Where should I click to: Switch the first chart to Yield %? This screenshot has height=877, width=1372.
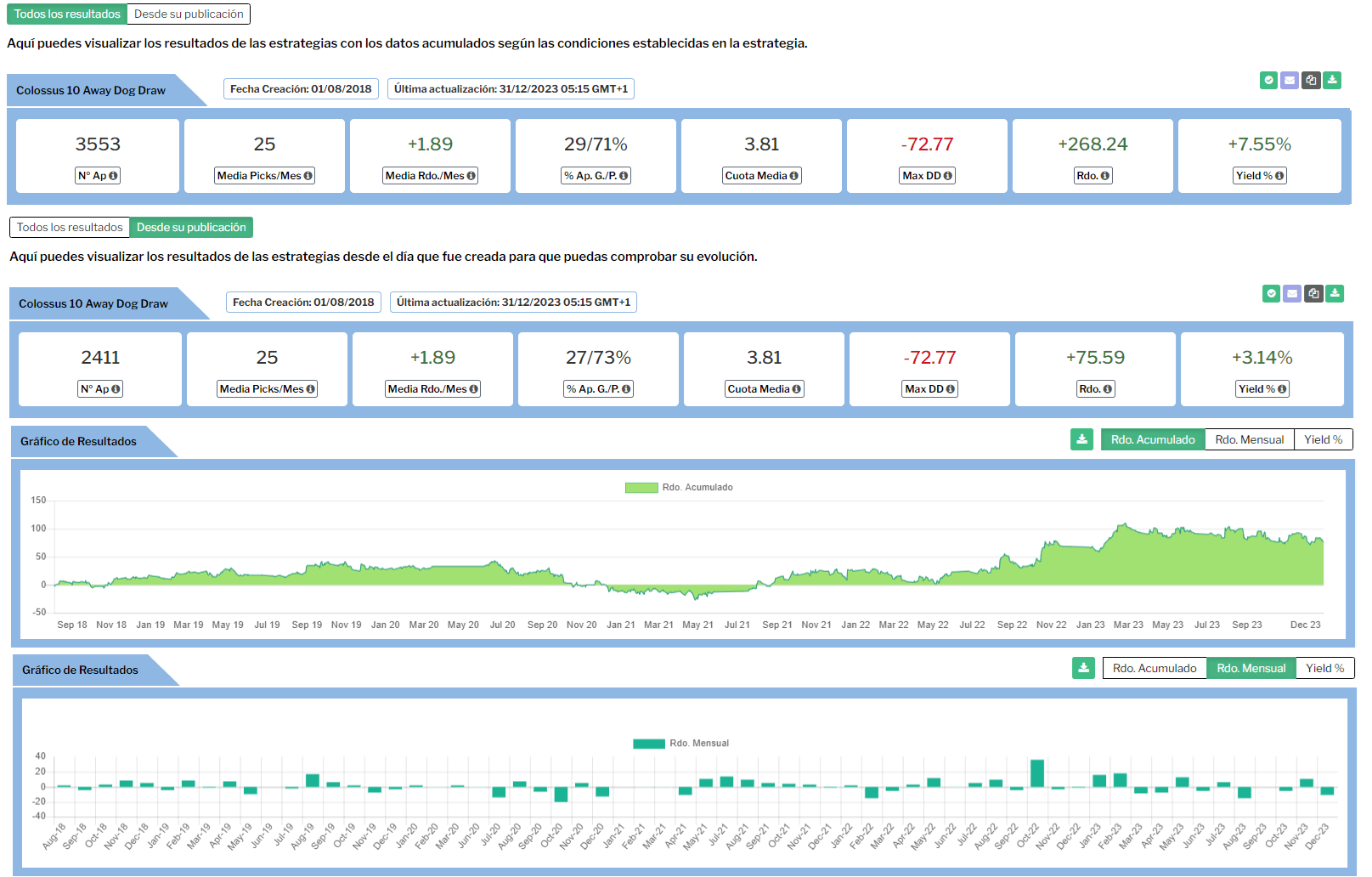(1323, 439)
